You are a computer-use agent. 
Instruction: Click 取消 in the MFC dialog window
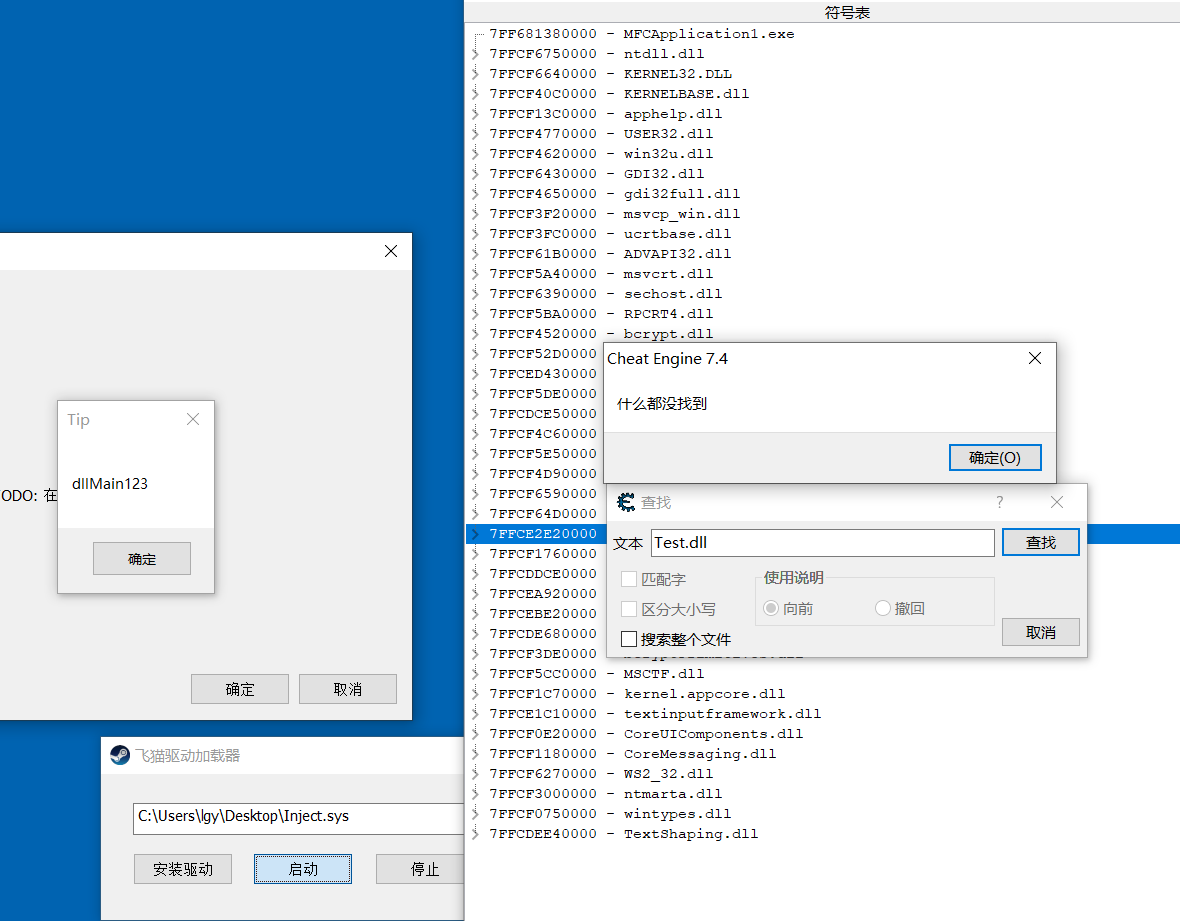click(x=348, y=689)
